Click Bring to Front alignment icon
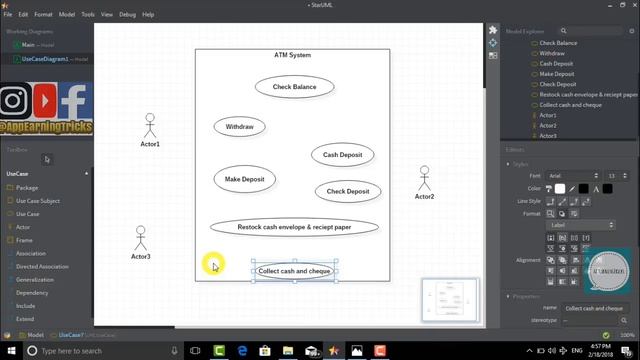The width and height of the screenshot is (640, 360). pyautogui.click(x=550, y=260)
